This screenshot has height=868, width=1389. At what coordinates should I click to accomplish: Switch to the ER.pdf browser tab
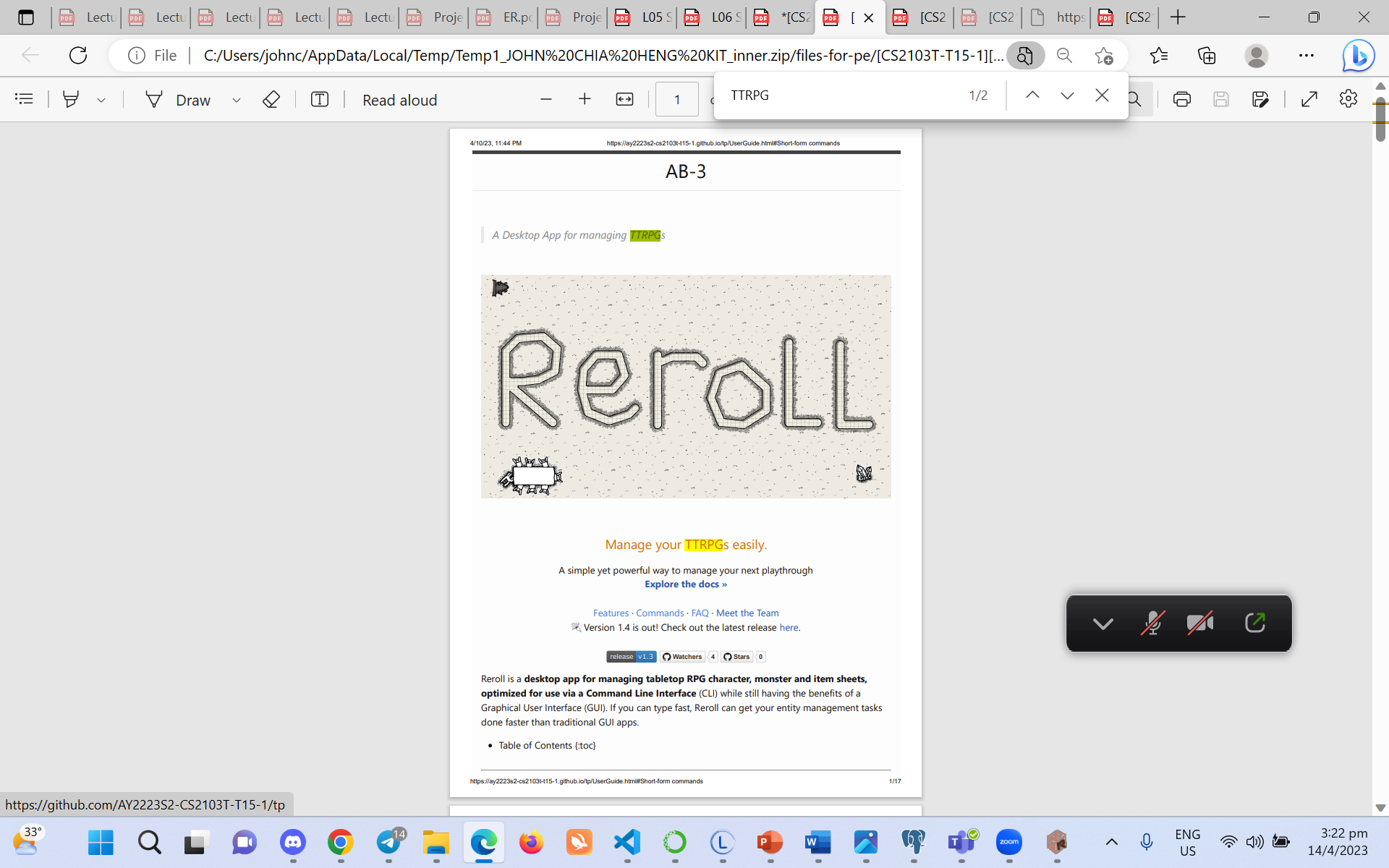(505, 17)
